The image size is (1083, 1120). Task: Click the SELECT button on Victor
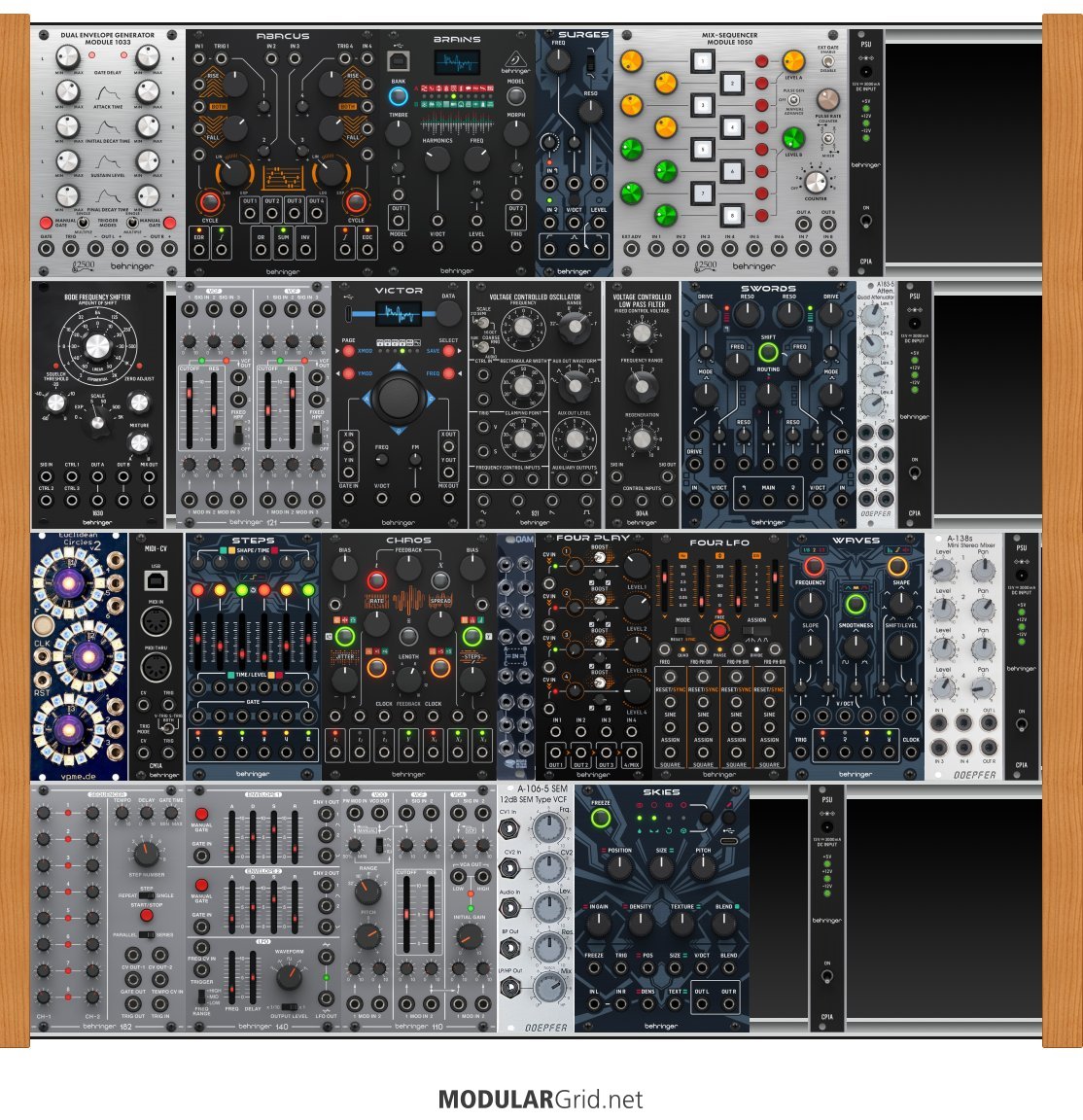point(448,351)
